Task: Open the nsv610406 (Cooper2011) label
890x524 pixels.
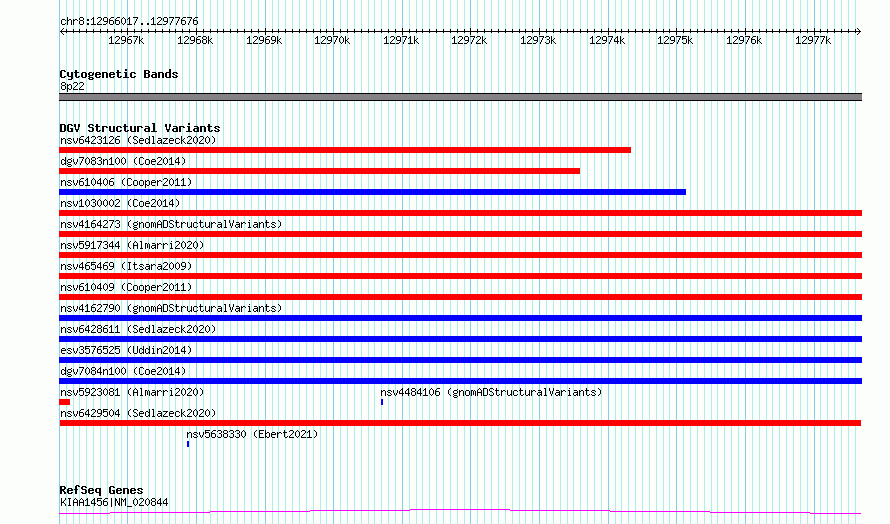Action: coord(126,182)
